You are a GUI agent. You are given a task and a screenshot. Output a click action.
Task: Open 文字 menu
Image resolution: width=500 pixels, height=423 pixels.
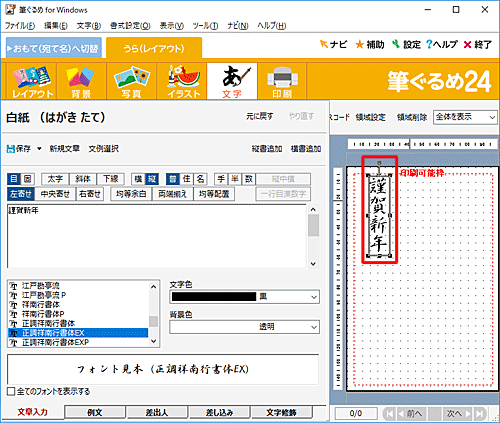tap(89, 26)
